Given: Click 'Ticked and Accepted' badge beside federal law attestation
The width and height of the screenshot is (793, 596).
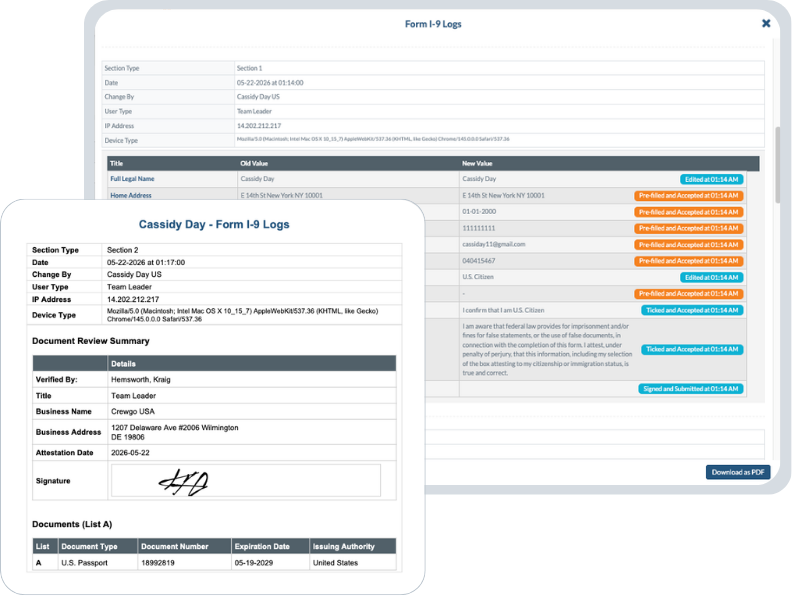Looking at the screenshot, I should (x=692, y=349).
